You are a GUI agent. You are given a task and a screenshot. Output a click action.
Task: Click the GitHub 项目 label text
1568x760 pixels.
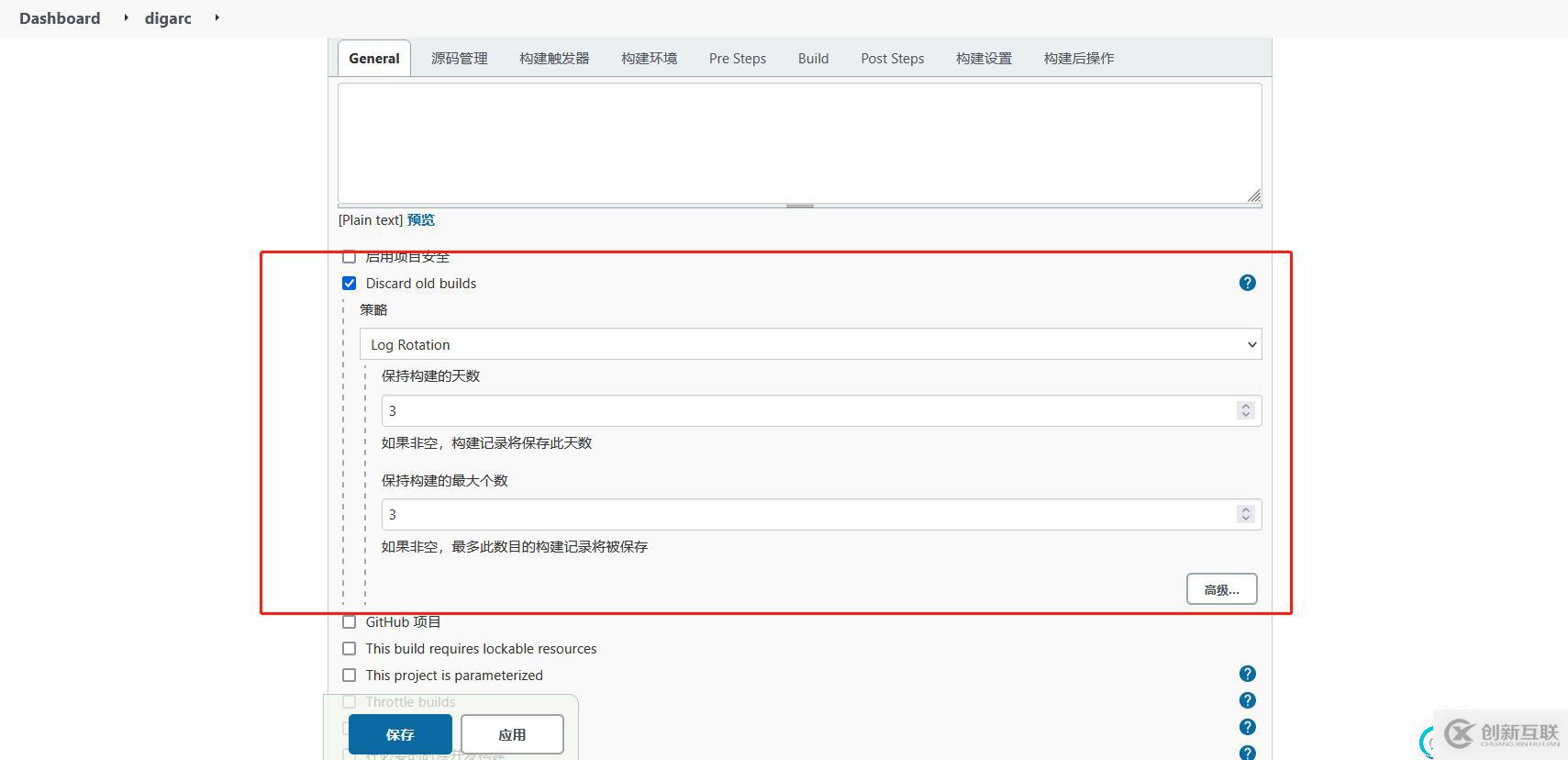(404, 622)
